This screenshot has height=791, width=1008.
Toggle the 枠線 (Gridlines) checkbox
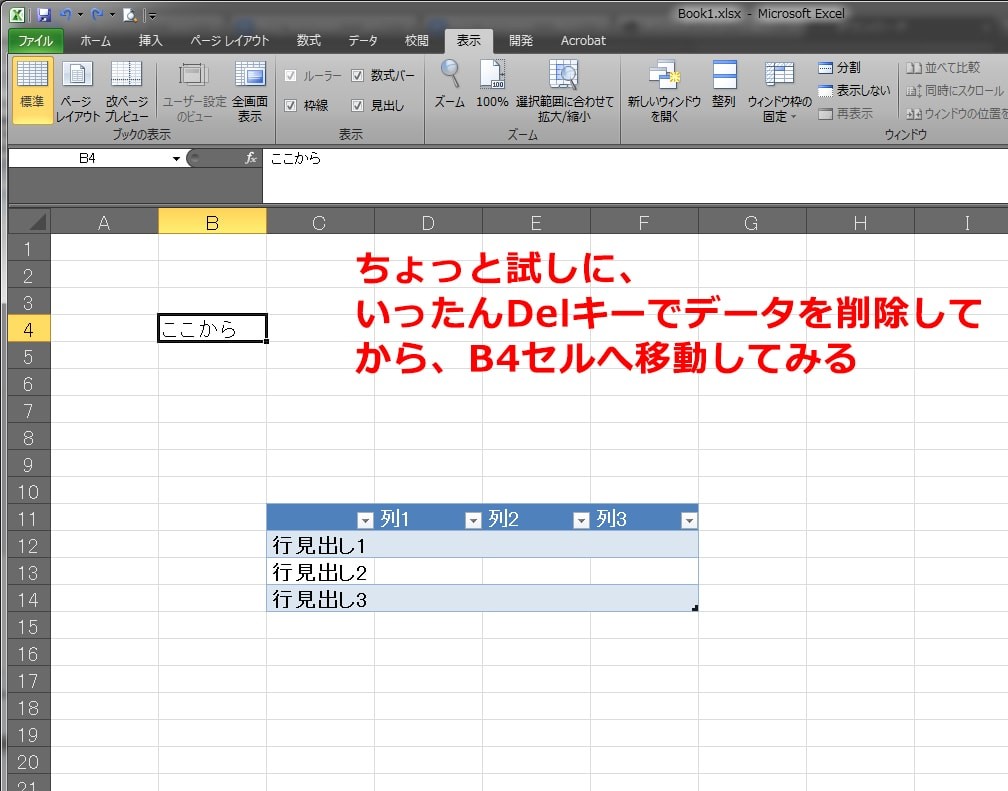click(x=292, y=104)
